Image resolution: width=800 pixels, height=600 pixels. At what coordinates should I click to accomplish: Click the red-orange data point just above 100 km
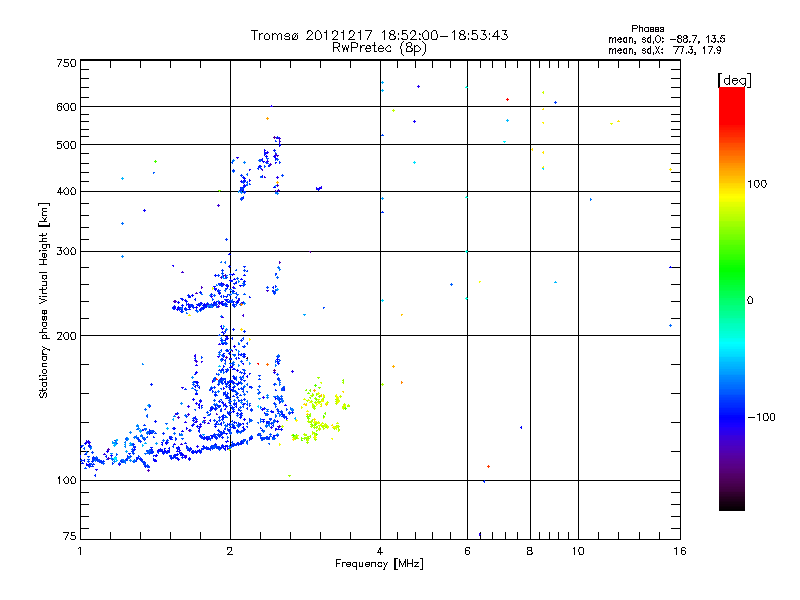click(489, 466)
